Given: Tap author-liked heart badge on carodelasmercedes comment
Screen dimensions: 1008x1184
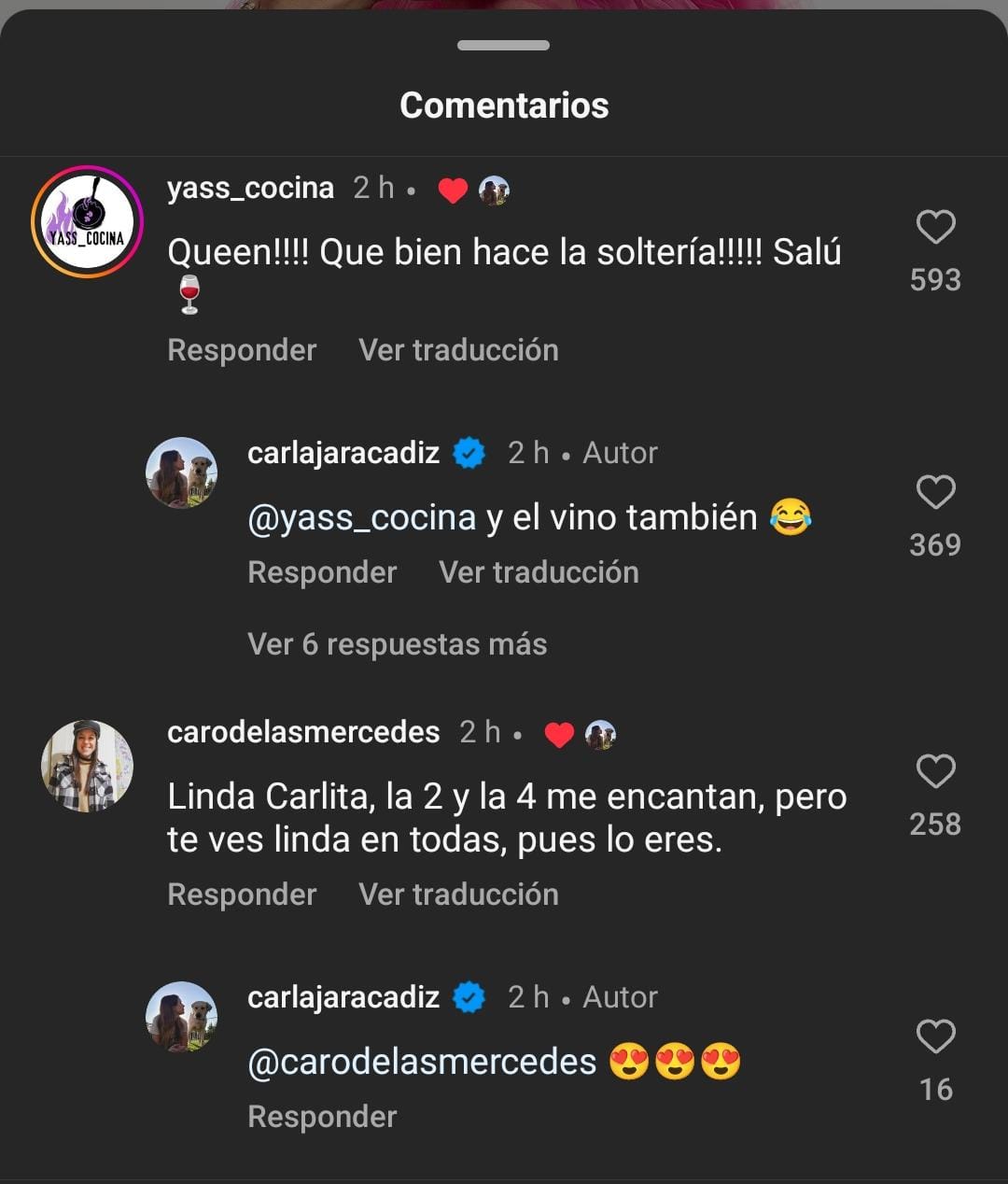Looking at the screenshot, I should 559,735.
